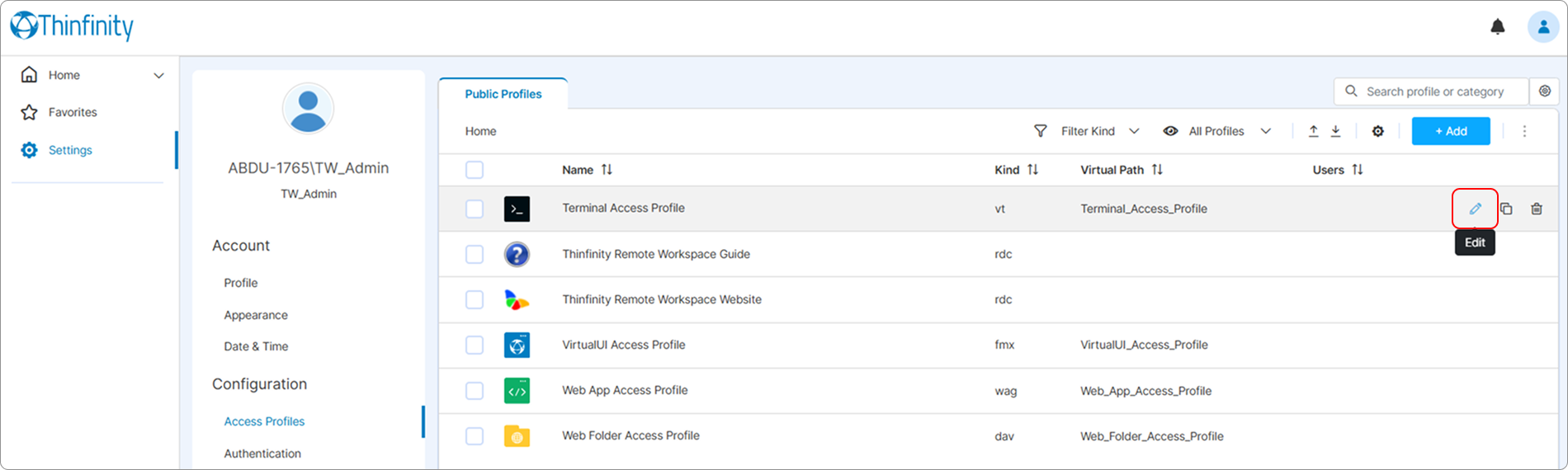
Task: Open the three-dot more options menu
Action: pyautogui.click(x=1524, y=131)
